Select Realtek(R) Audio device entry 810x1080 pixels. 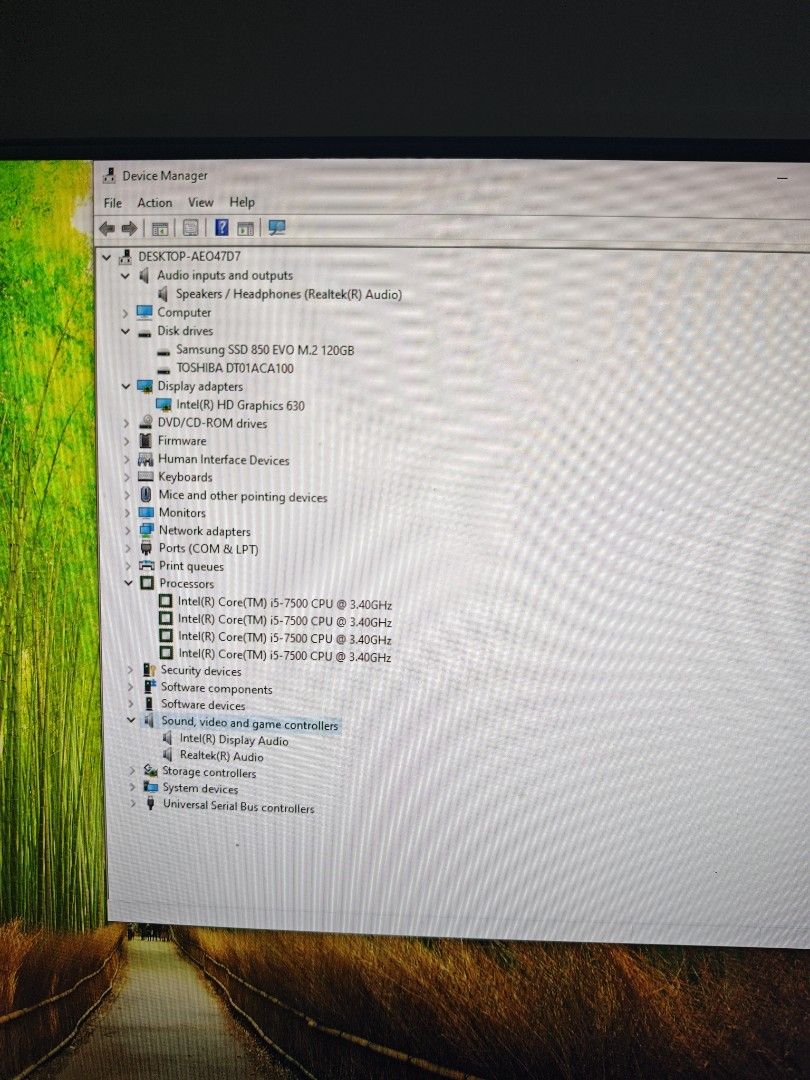[x=220, y=755]
